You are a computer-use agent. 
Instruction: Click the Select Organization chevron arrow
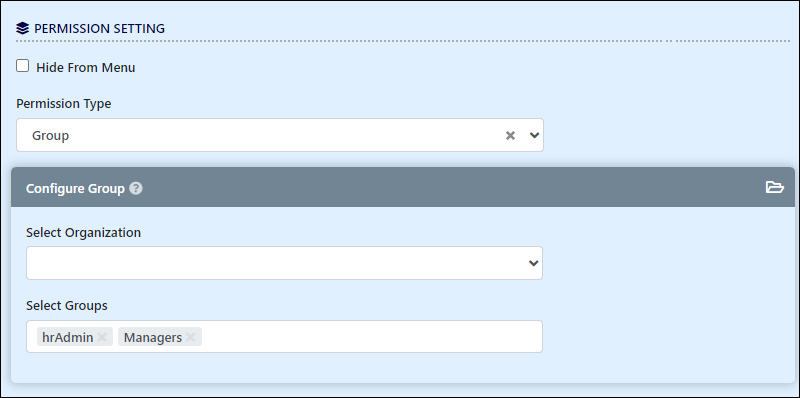534,263
